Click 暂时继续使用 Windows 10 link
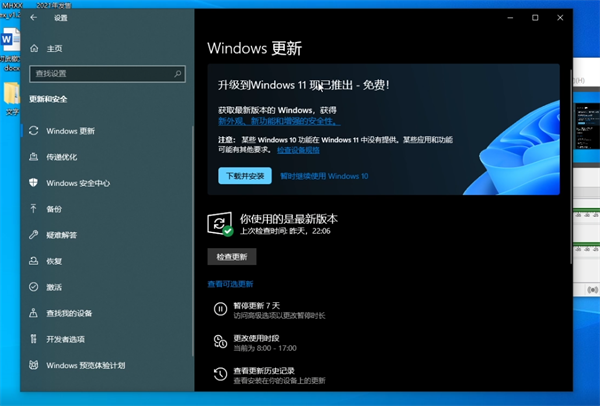The height and width of the screenshot is (406, 600). point(324,176)
